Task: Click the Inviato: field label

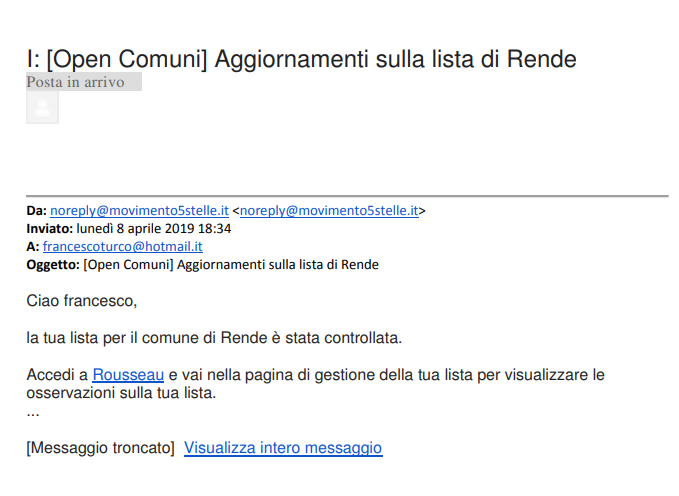Action: (x=49, y=229)
